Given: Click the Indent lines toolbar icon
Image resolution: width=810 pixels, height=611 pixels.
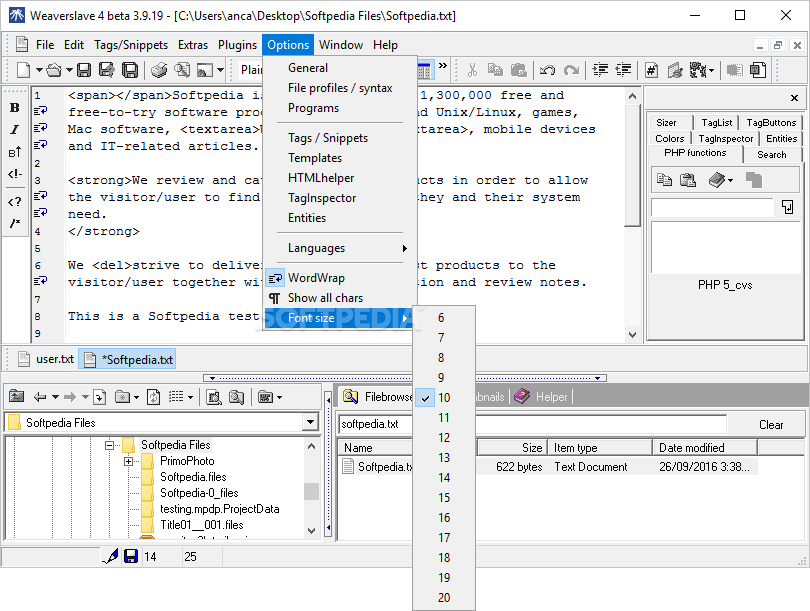Looking at the screenshot, I should [x=600, y=70].
